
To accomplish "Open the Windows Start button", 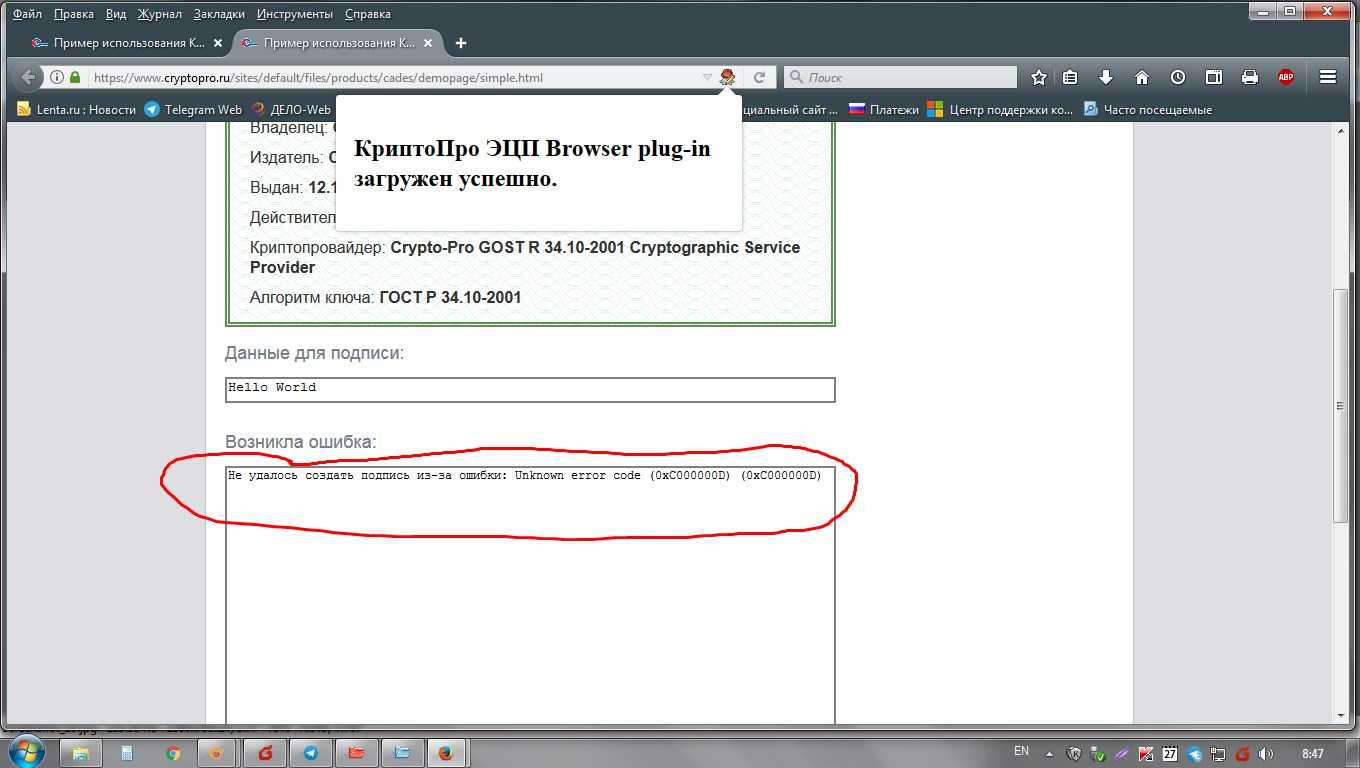I will (x=25, y=752).
